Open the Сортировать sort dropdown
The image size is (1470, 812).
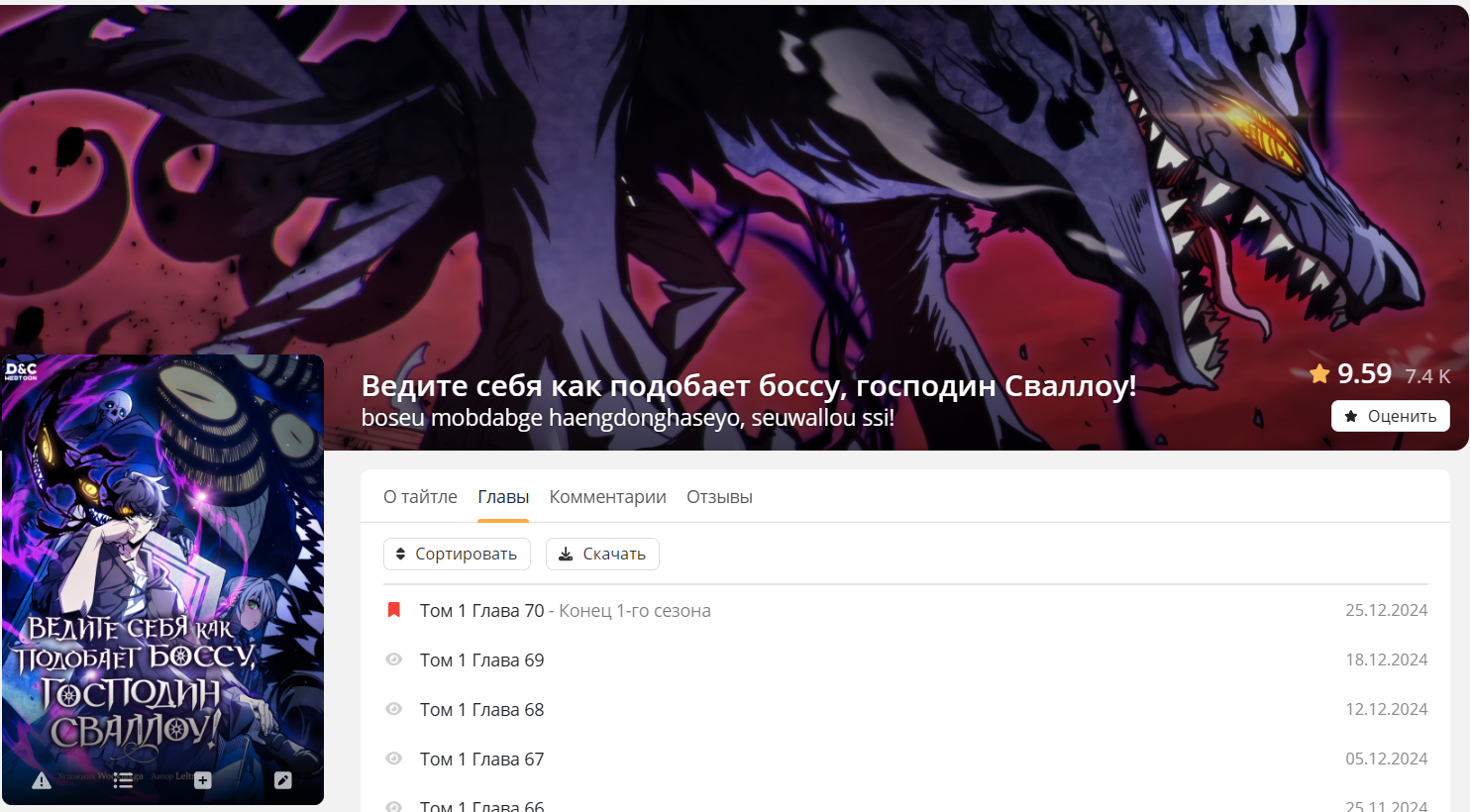[x=457, y=554]
